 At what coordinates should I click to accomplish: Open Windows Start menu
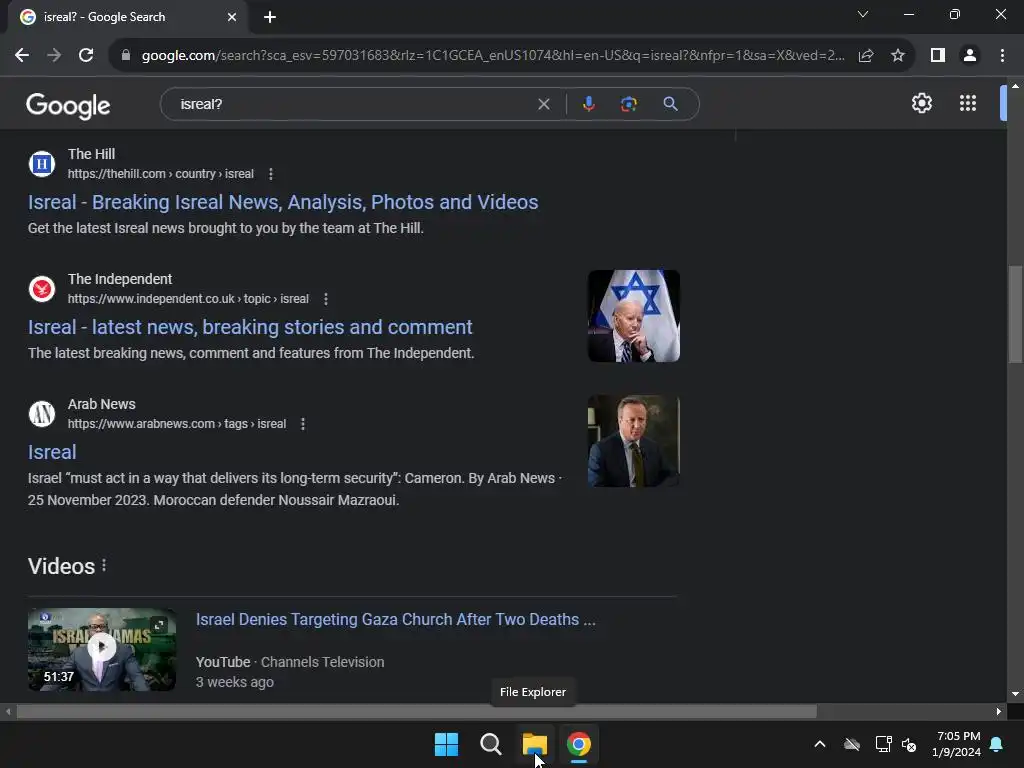coord(447,744)
